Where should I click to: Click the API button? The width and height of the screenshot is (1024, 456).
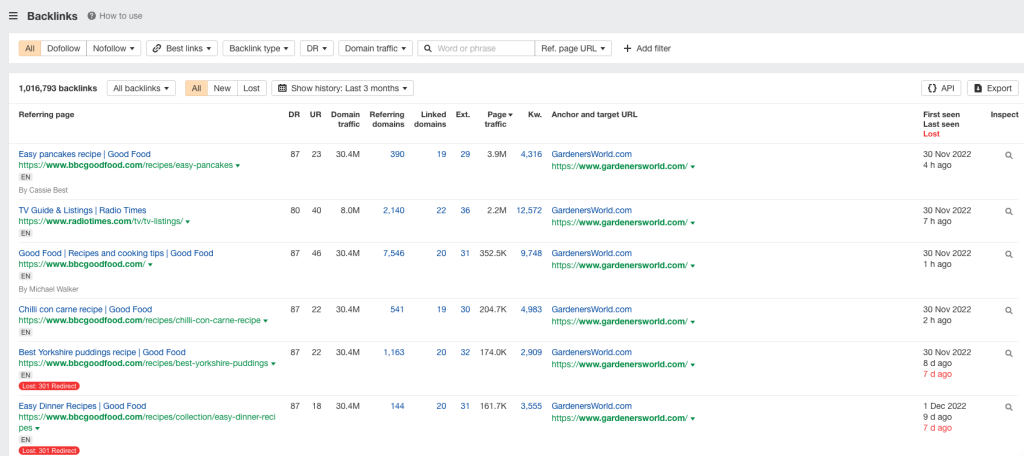coord(941,88)
